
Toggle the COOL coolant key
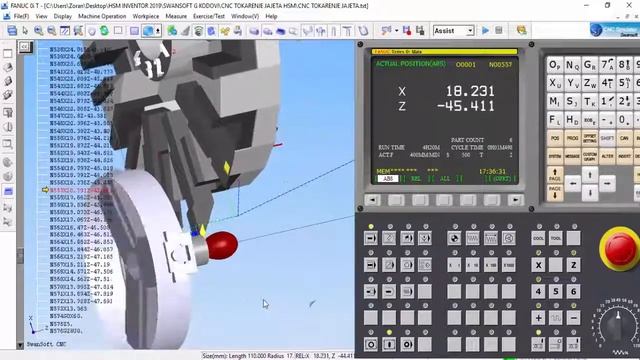pyautogui.click(x=538, y=238)
